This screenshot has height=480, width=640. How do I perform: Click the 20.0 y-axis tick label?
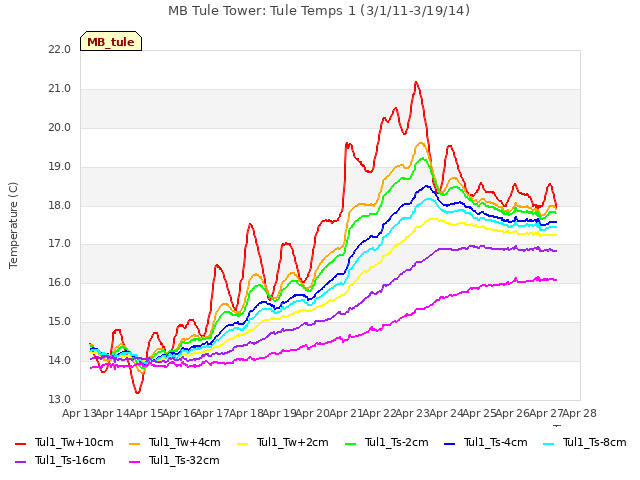coord(60,128)
